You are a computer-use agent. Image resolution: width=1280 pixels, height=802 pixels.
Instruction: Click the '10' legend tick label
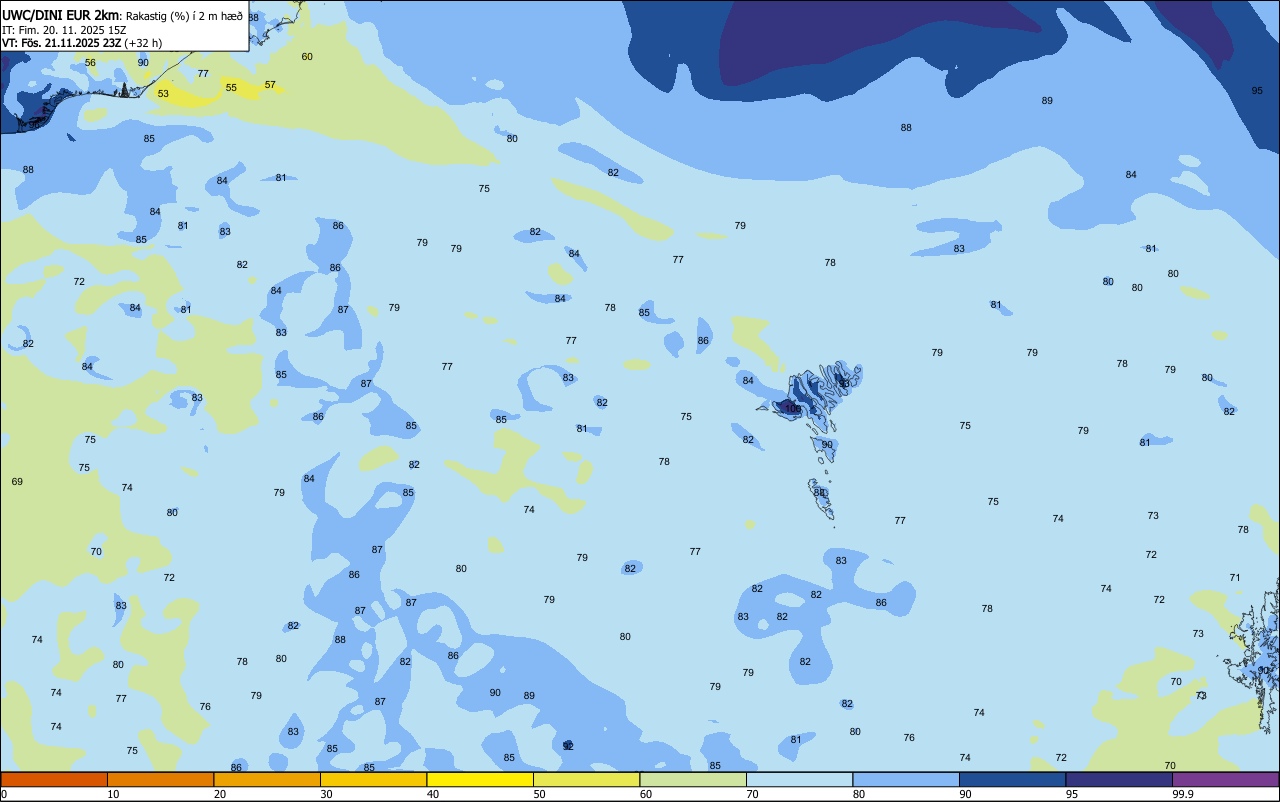[x=113, y=794]
